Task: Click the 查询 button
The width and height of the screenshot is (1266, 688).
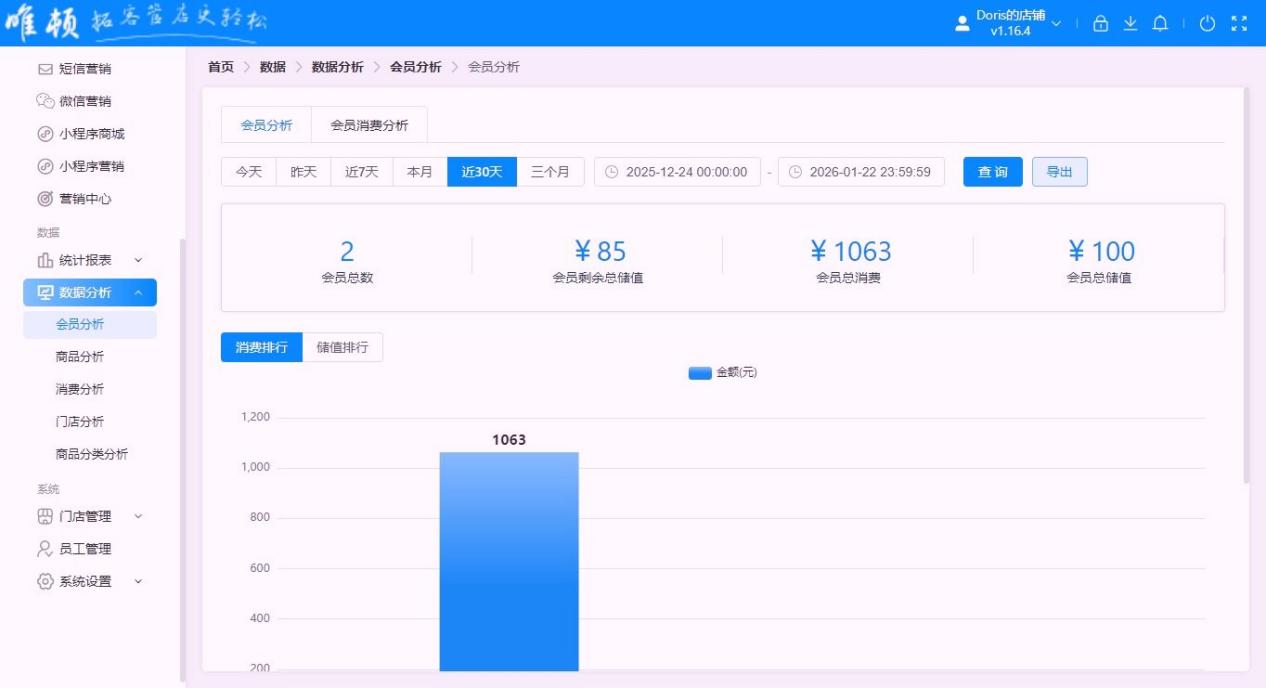Action: click(993, 172)
